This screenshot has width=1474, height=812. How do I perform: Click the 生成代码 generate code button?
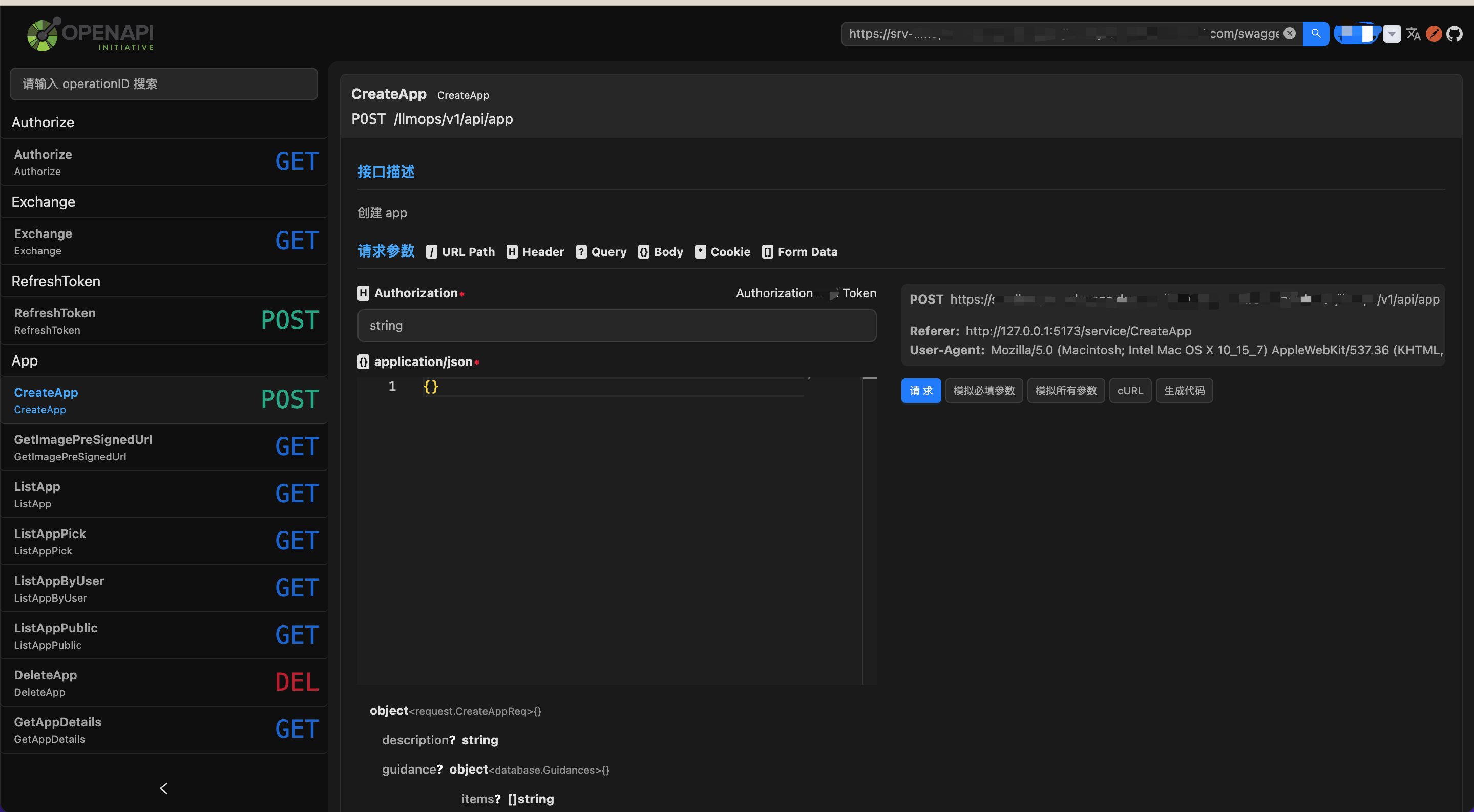point(1184,391)
